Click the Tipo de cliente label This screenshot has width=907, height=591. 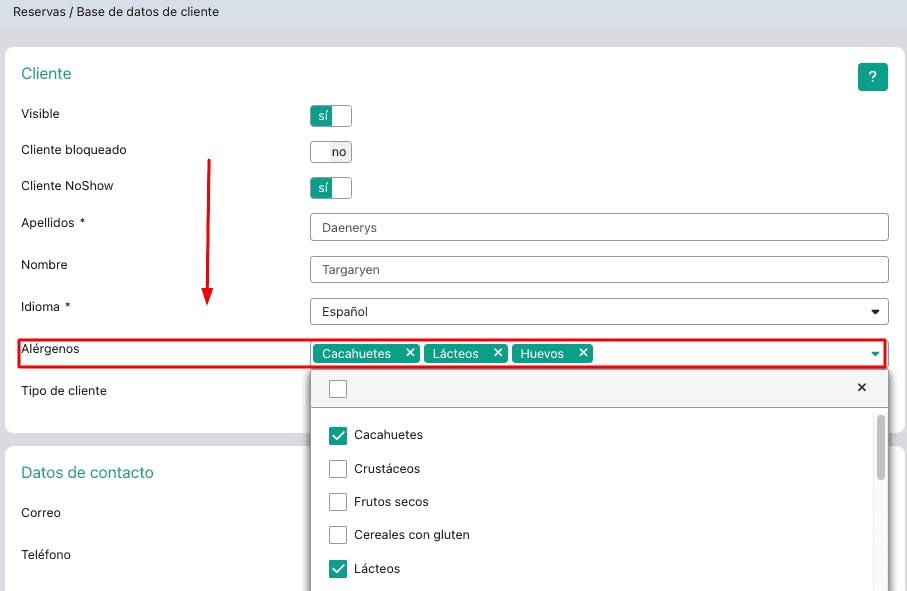tap(64, 390)
